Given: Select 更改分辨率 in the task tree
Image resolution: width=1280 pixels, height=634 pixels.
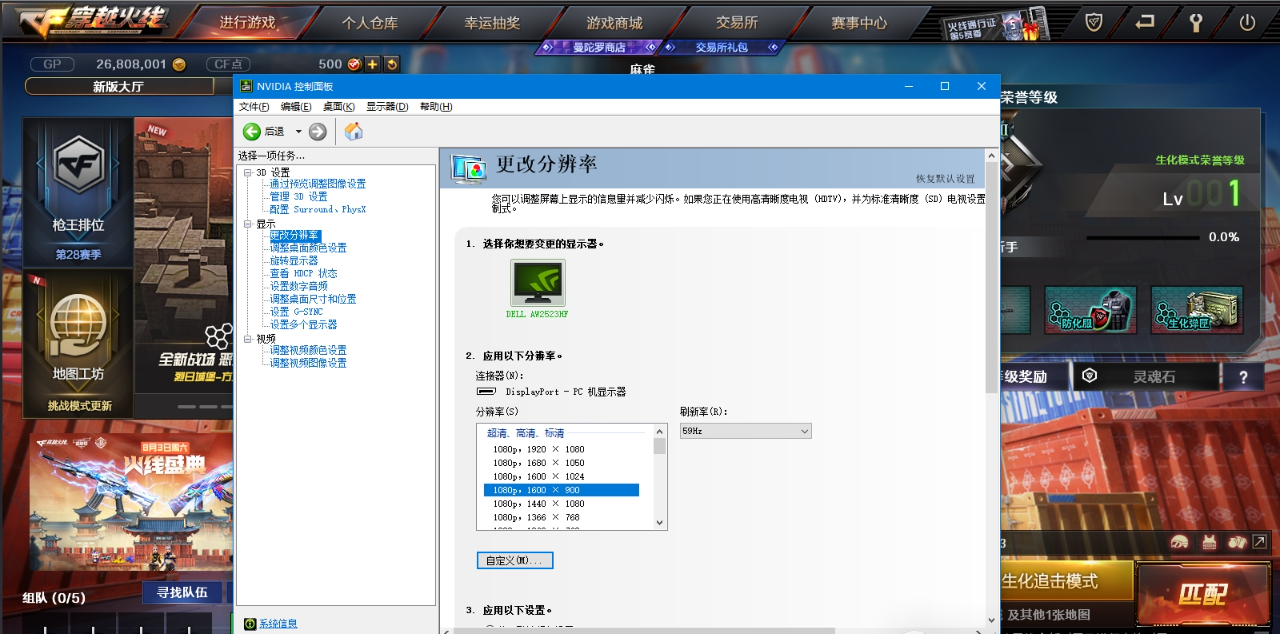Looking at the screenshot, I should [x=295, y=235].
